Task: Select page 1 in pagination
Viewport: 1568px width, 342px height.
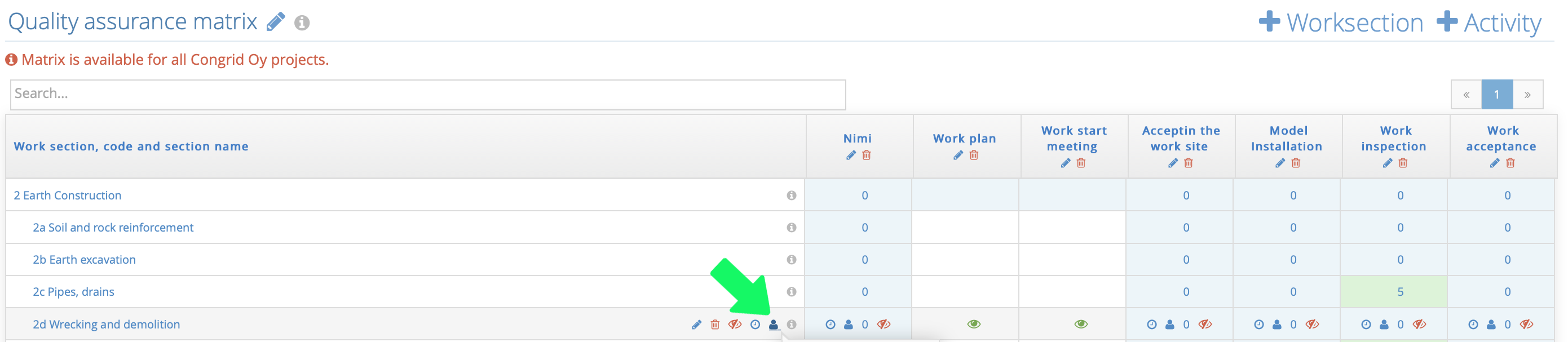Action: [1497, 94]
